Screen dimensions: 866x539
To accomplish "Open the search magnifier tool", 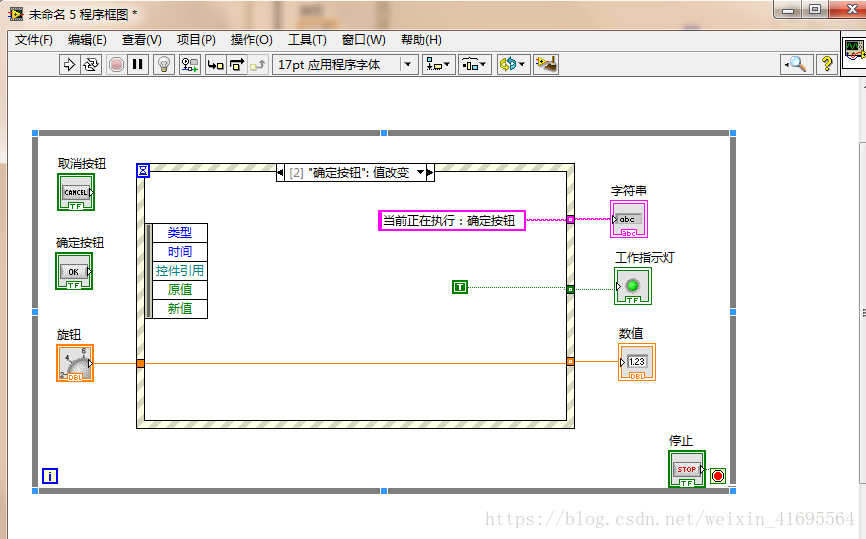I will (x=795, y=64).
